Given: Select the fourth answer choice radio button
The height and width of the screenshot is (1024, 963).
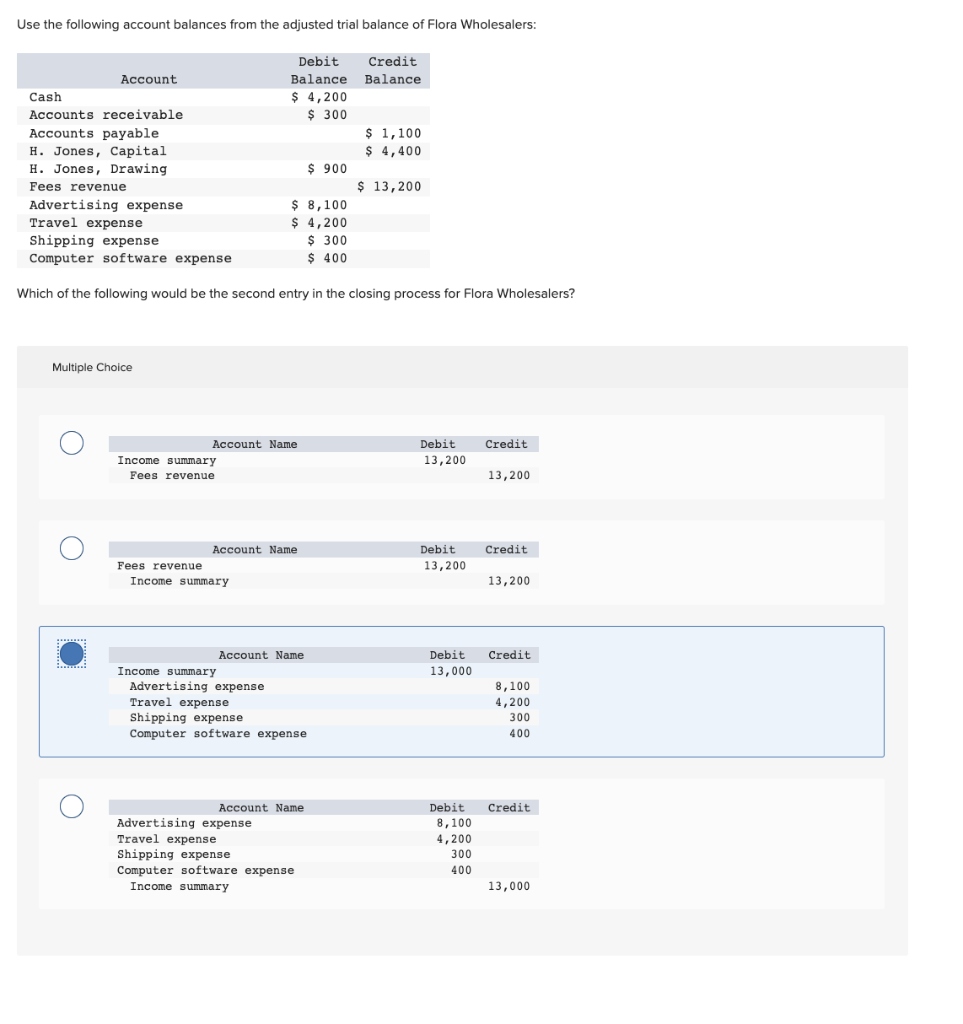Looking at the screenshot, I should tap(71, 806).
